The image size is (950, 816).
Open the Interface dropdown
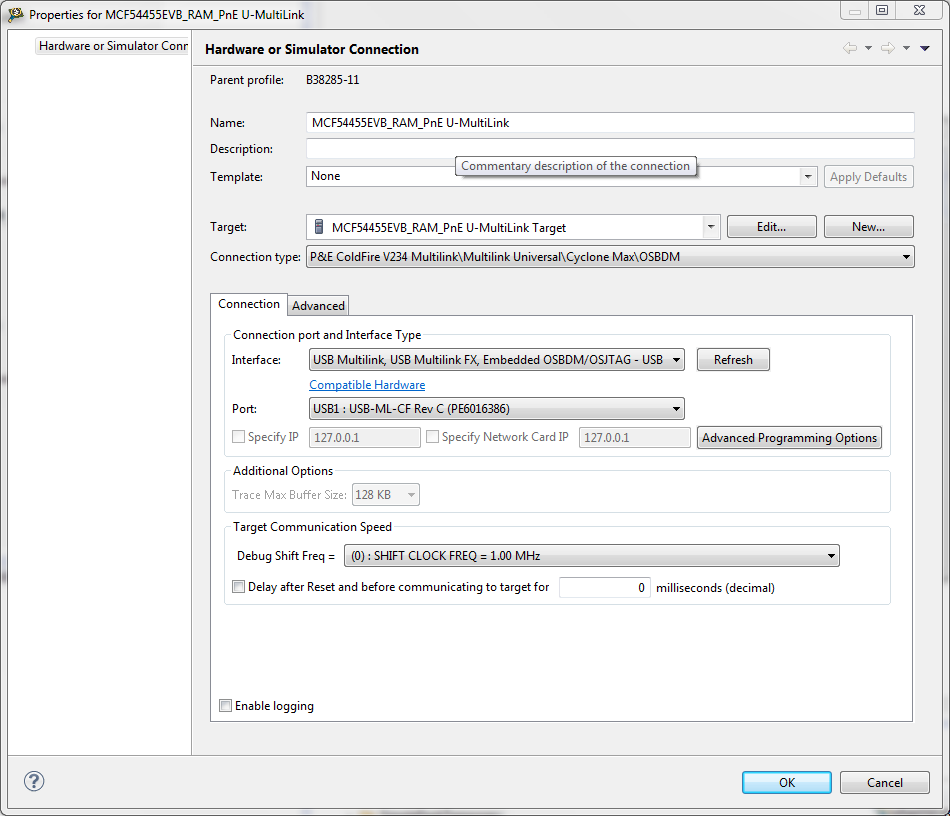click(x=497, y=360)
